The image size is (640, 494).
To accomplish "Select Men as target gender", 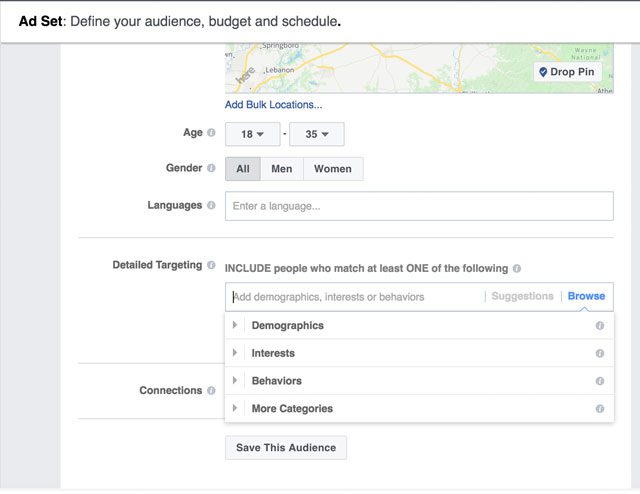I will pyautogui.click(x=282, y=169).
